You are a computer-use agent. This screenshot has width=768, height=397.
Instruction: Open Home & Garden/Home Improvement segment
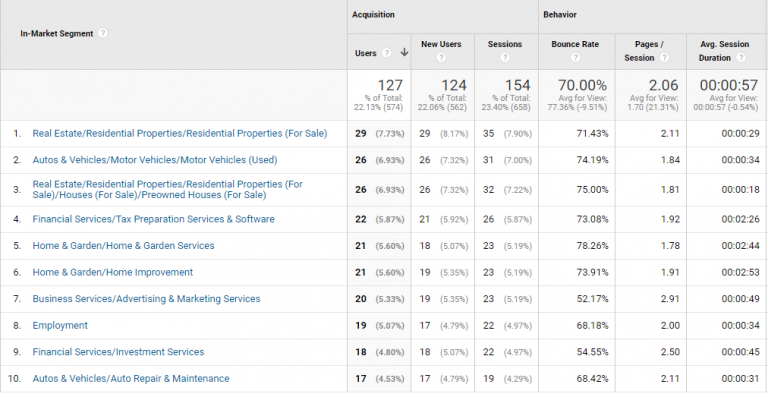pos(113,272)
